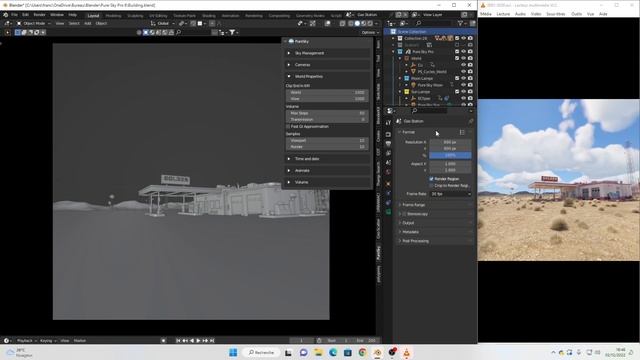The height and width of the screenshot is (360, 640).
Task: Toggle the Render Region checkbox
Action: coord(431,179)
